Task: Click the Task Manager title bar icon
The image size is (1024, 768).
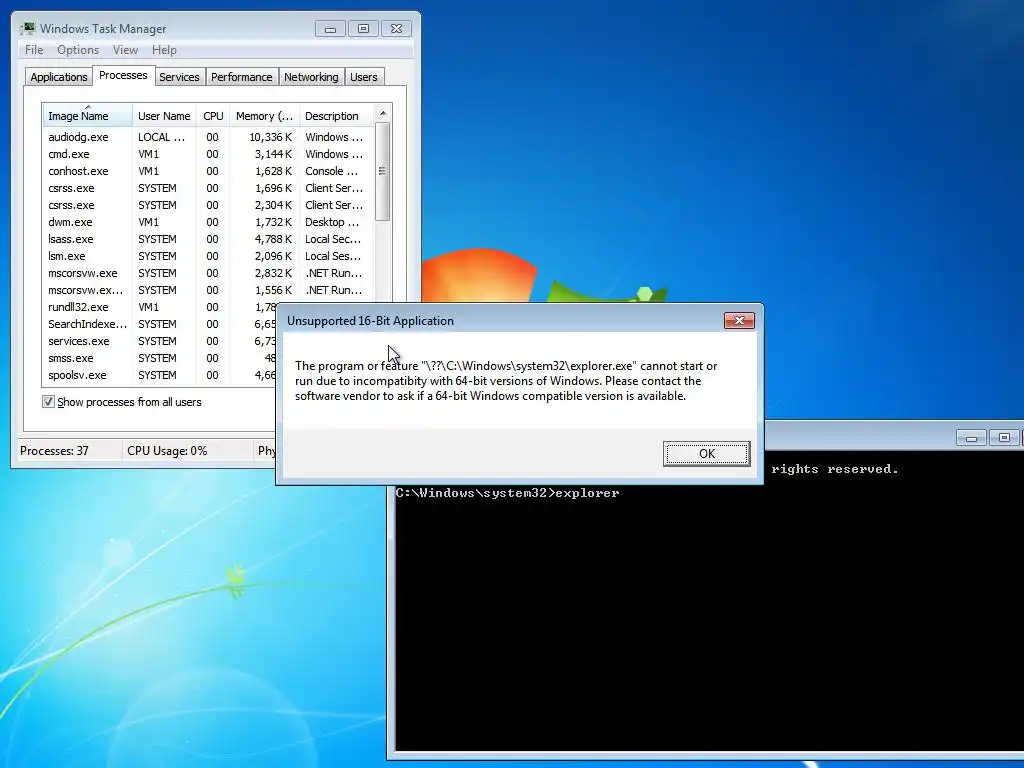Action: (27, 28)
